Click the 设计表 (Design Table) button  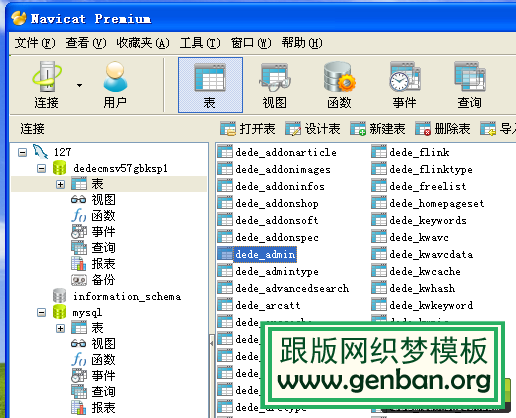coord(313,129)
